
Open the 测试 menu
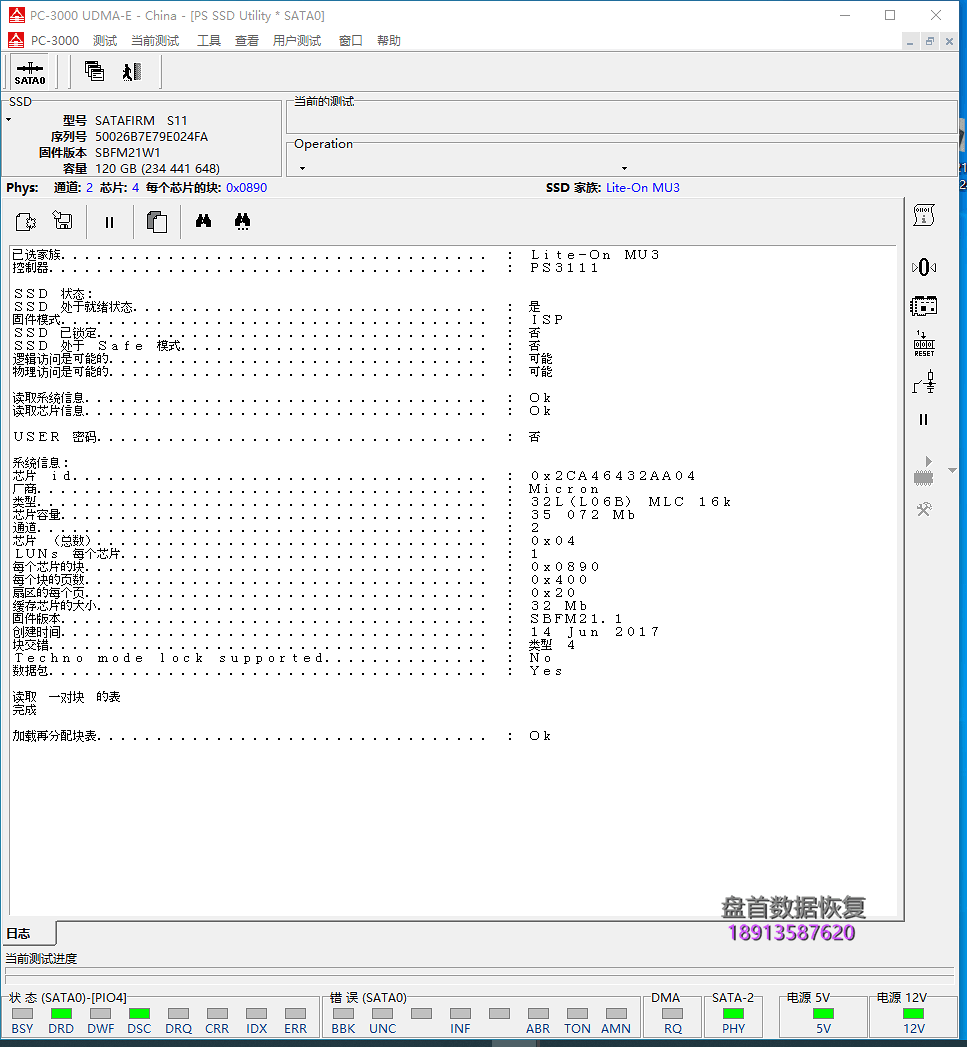click(x=105, y=41)
